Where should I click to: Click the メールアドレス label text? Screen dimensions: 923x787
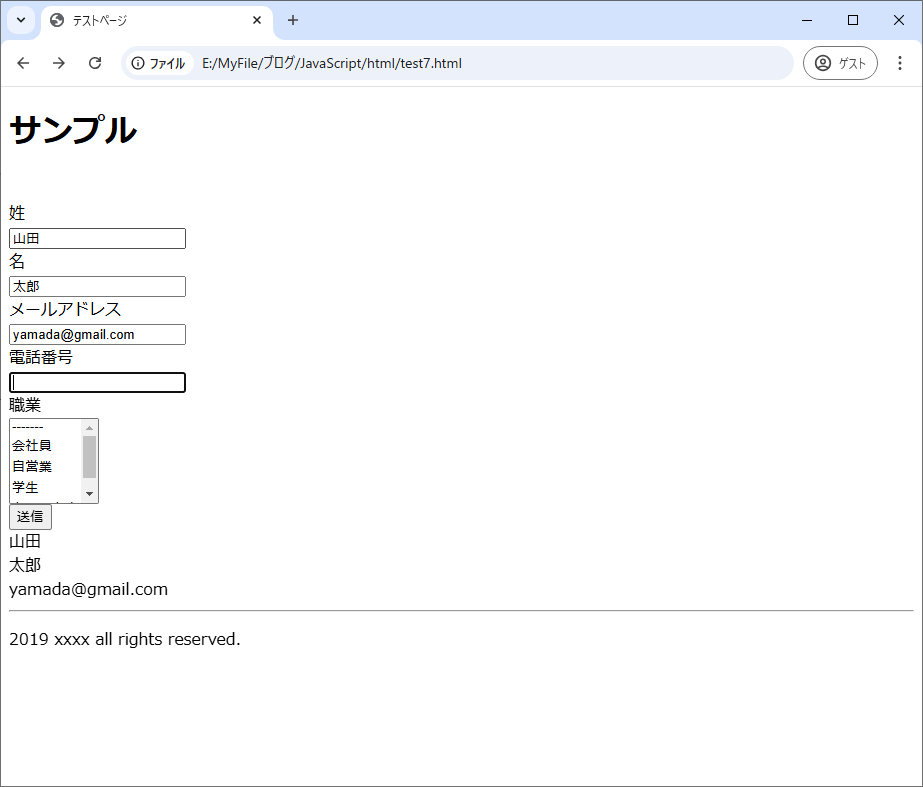tap(65, 309)
